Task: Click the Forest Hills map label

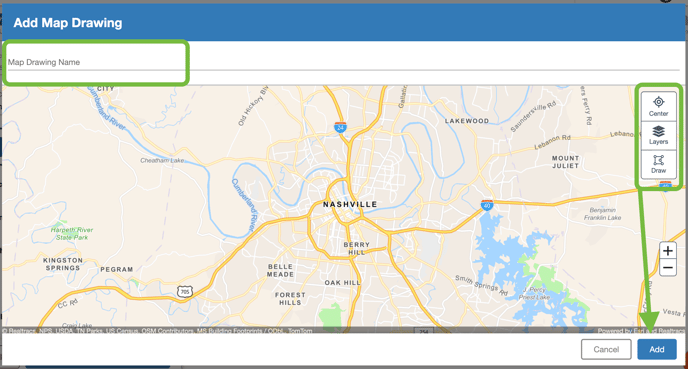Action: point(290,299)
